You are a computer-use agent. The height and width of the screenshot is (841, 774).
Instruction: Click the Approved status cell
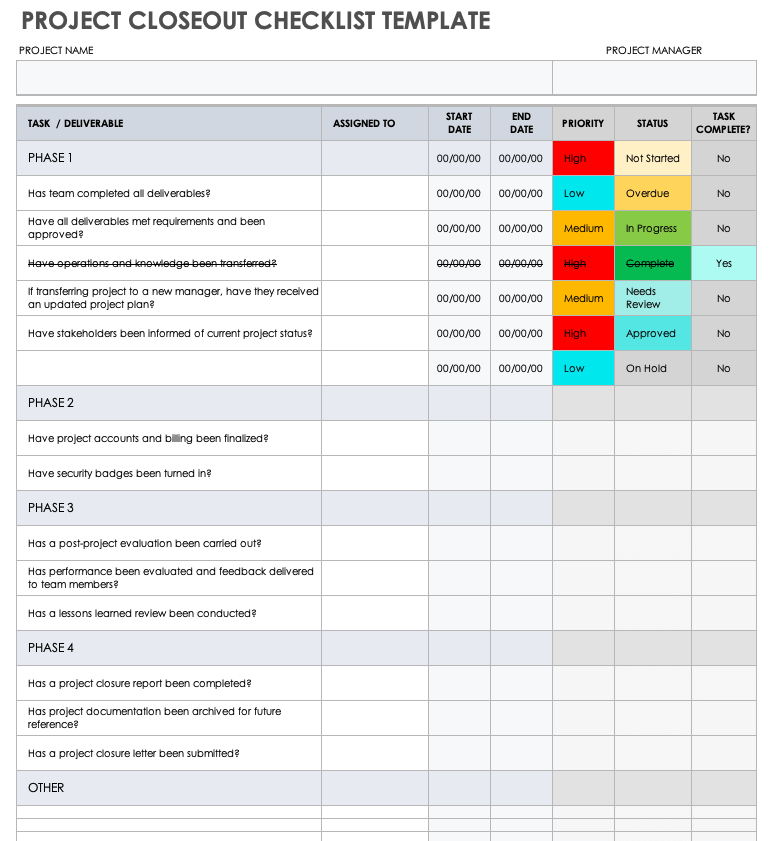[652, 333]
